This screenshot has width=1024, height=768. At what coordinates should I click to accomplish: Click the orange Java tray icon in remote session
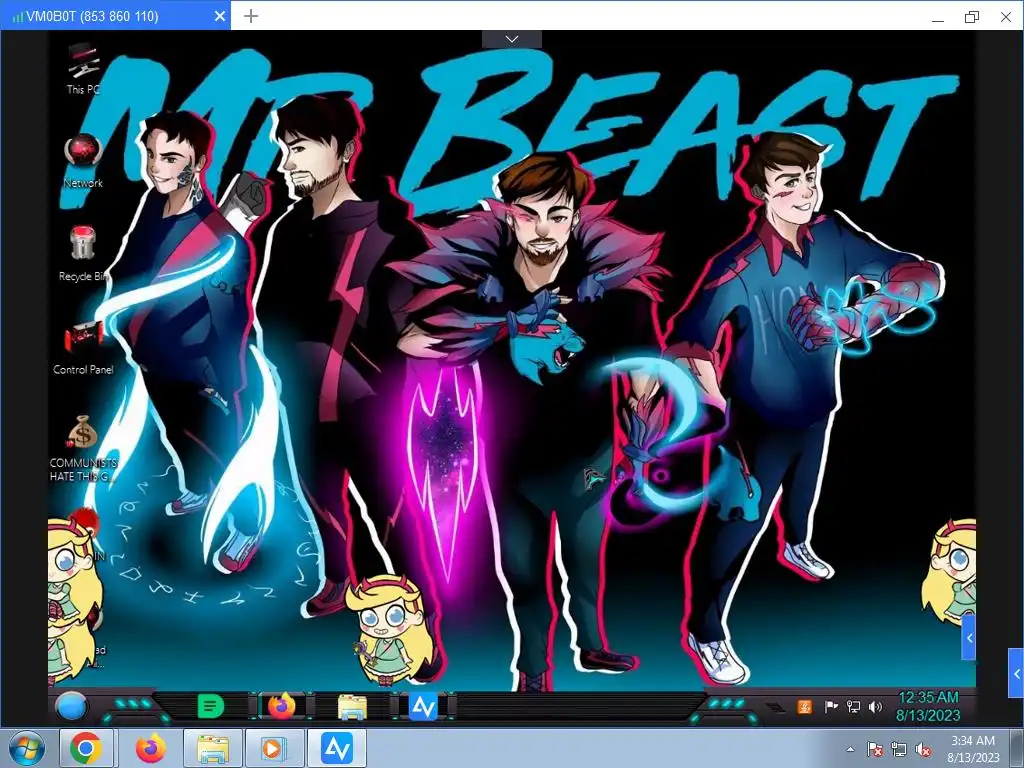(805, 707)
